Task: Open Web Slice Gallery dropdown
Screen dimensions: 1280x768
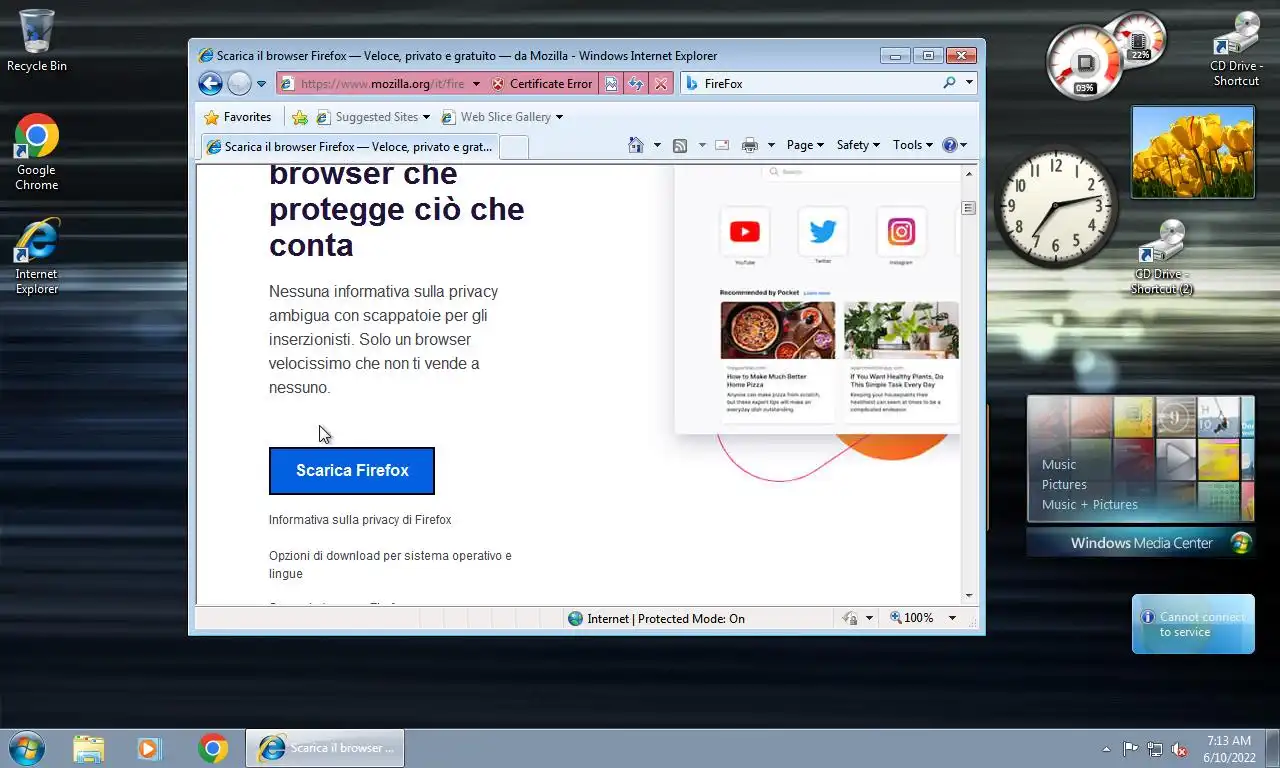Action: [502, 117]
